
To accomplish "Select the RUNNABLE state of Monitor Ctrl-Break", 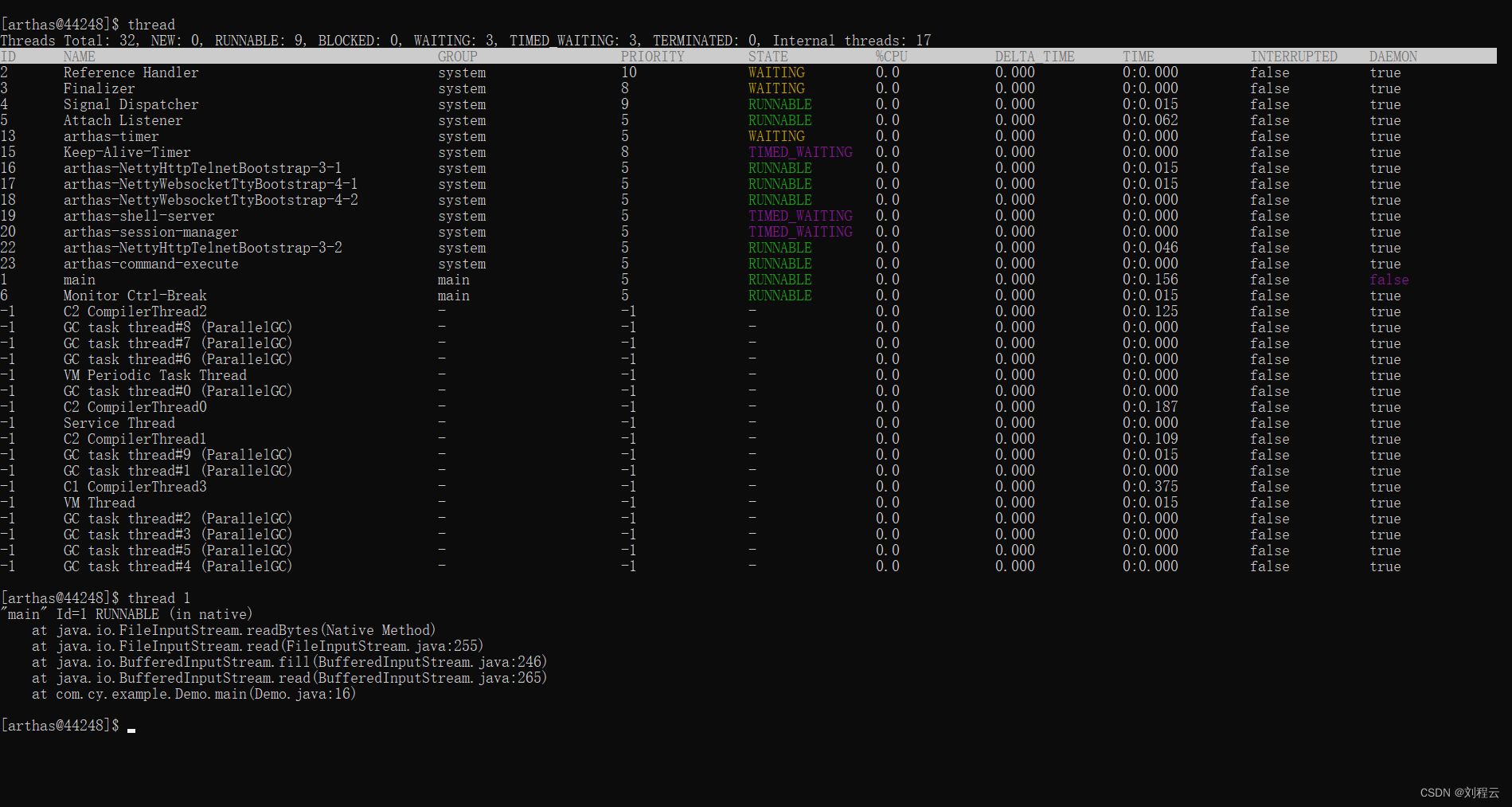I will pyautogui.click(x=780, y=296).
